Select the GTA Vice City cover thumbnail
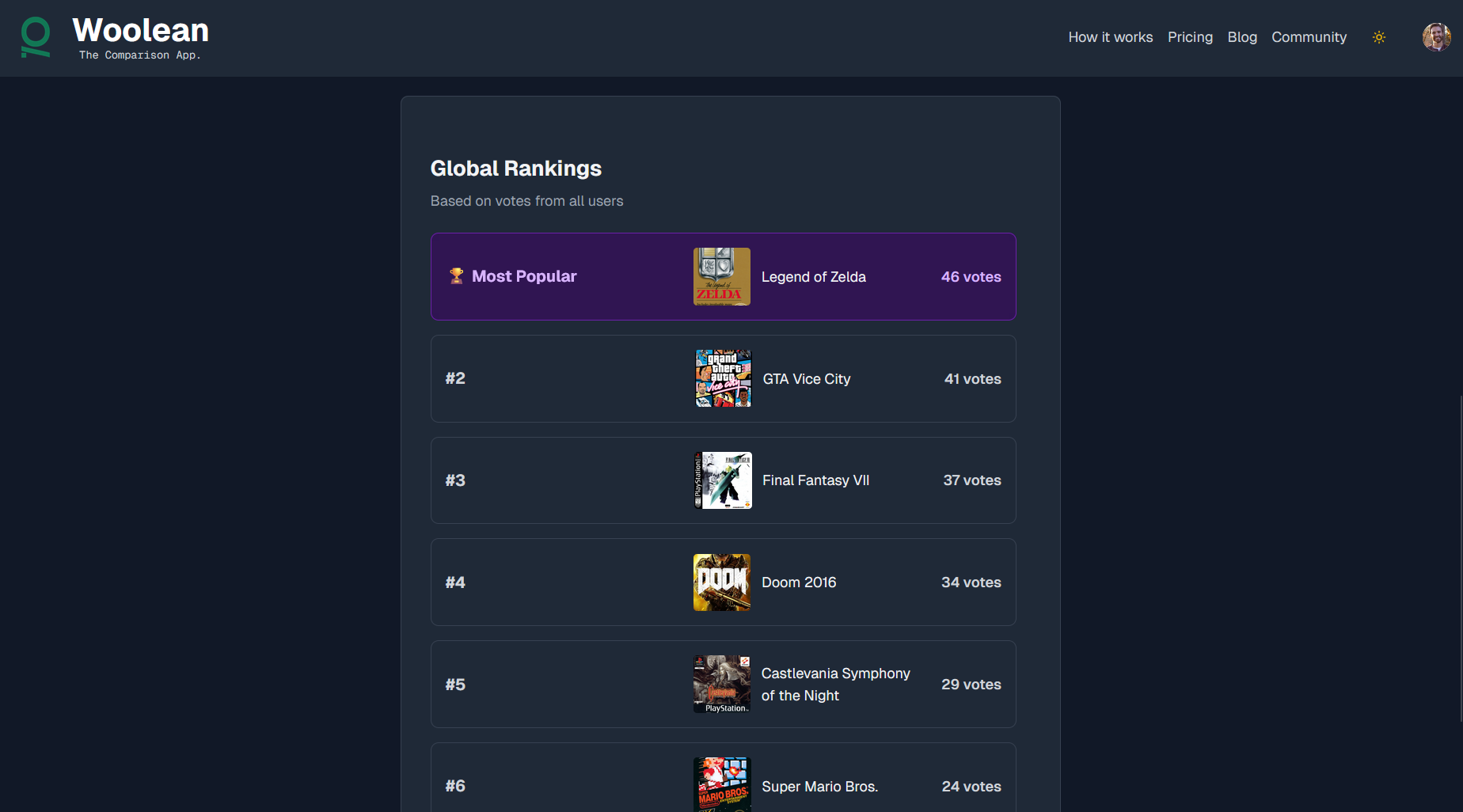Screen dimensions: 1463x812 point(723,378)
